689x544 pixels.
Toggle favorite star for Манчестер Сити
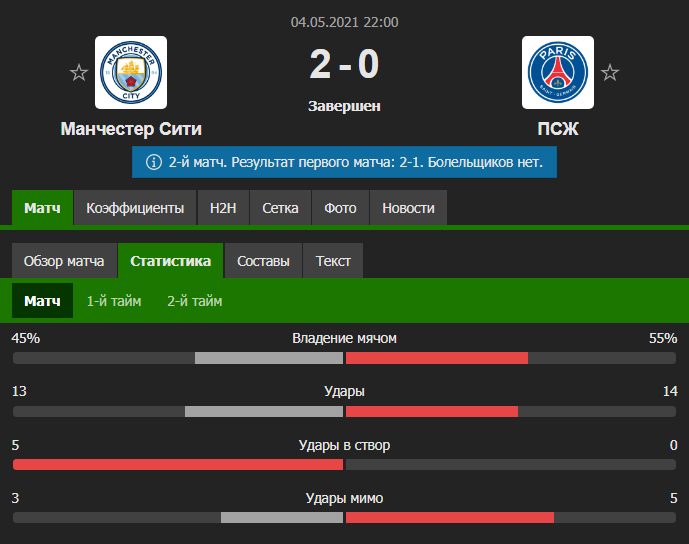point(78,73)
